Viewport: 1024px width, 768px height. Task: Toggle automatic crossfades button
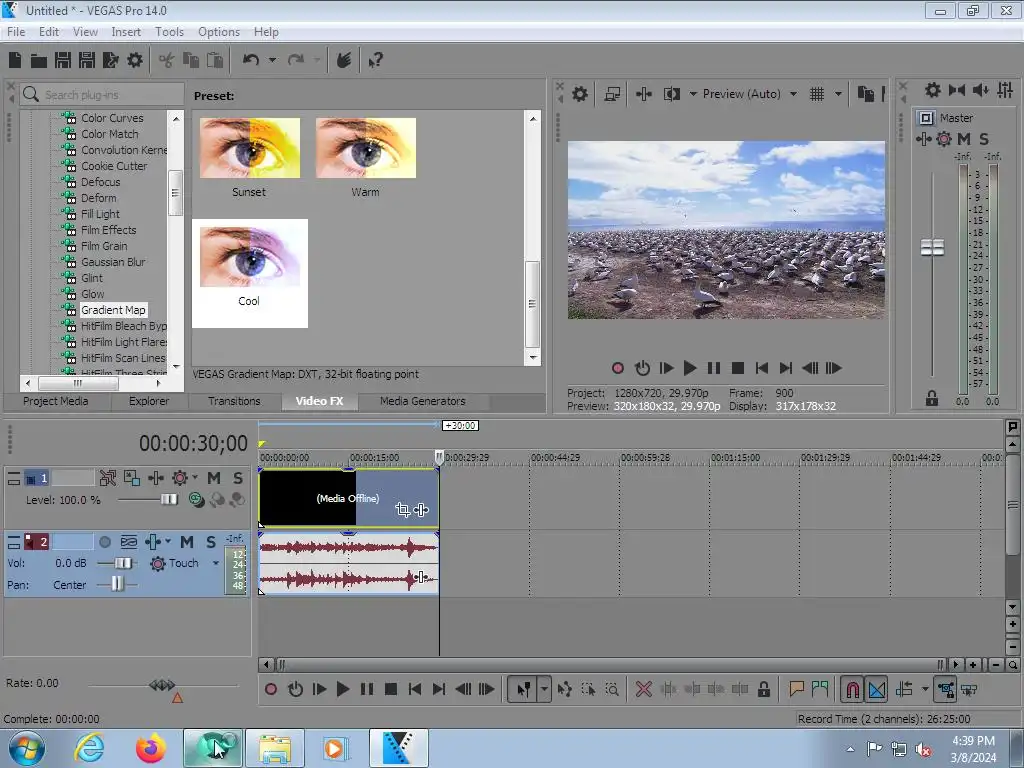click(877, 689)
